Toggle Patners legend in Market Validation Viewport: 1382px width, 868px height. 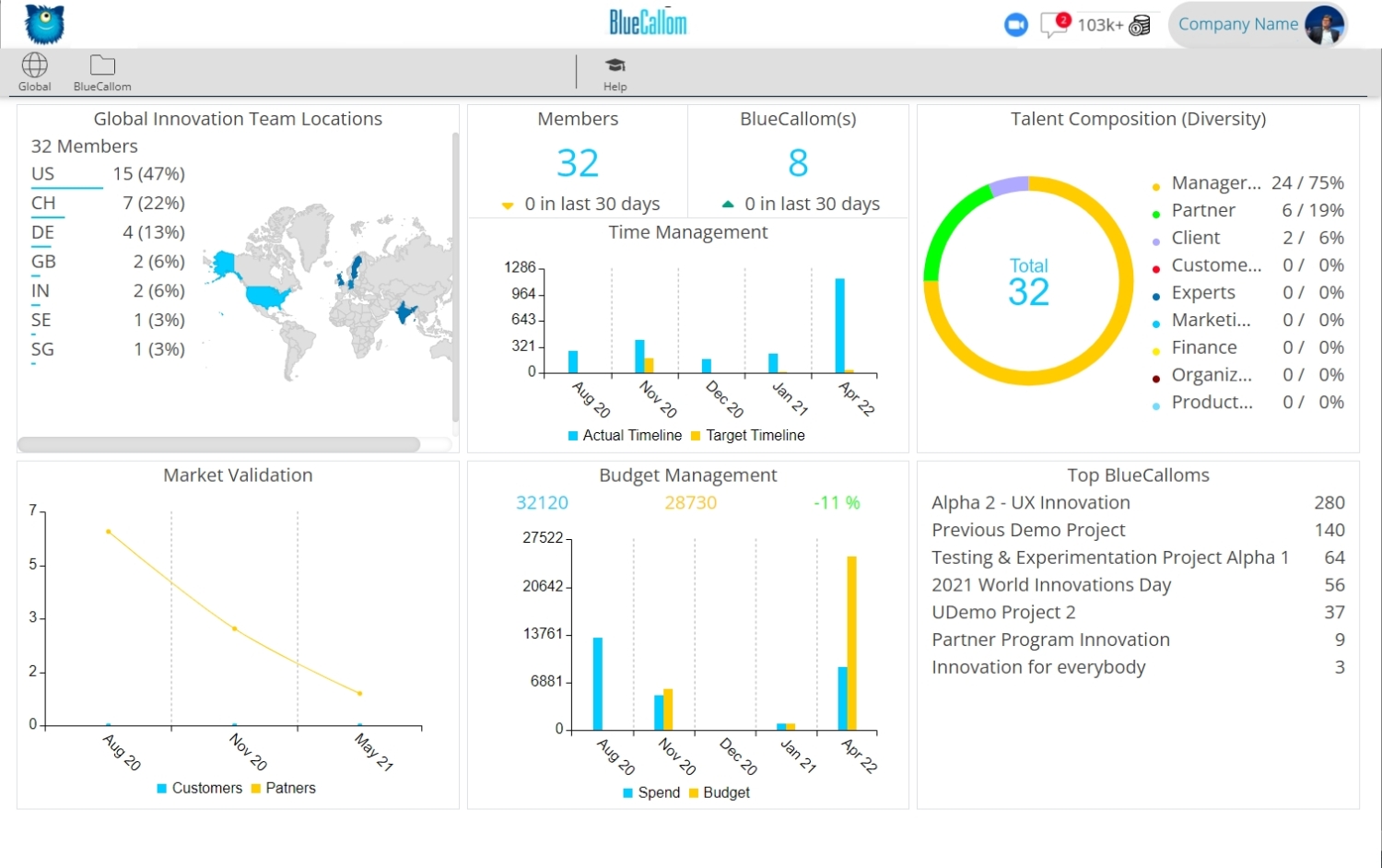[284, 788]
